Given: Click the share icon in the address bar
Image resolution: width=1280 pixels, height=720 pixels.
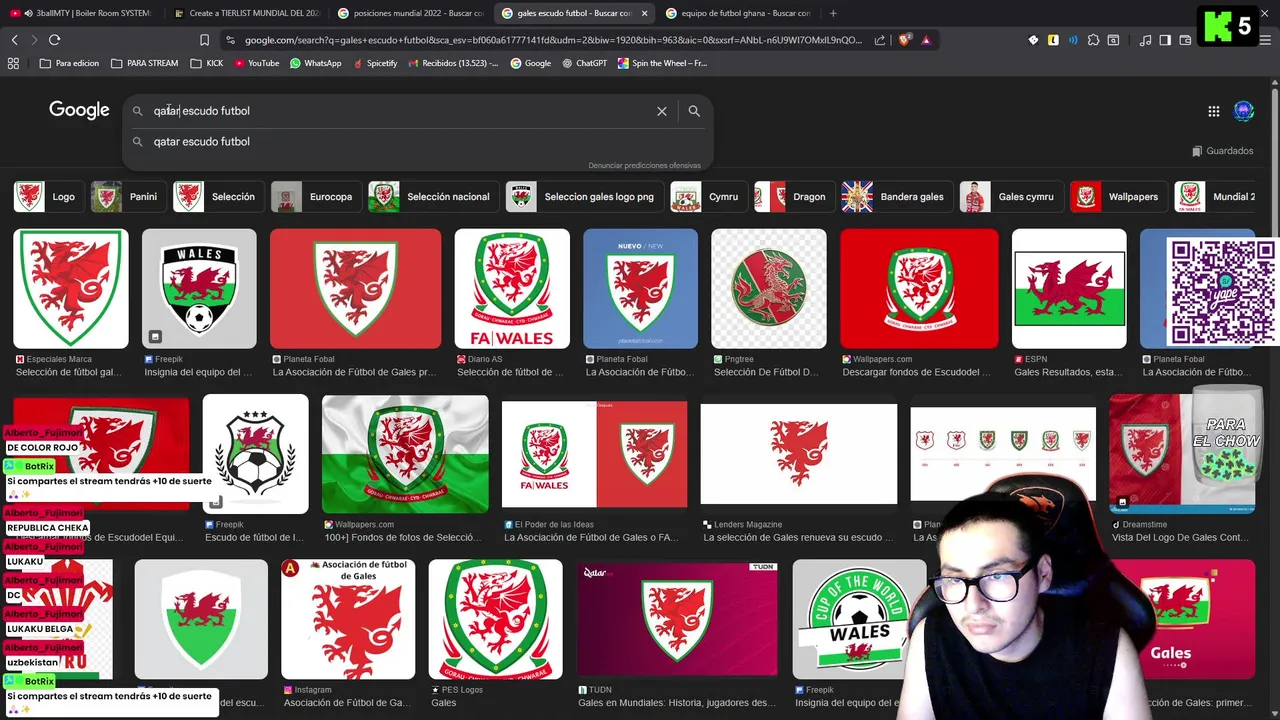Looking at the screenshot, I should coord(880,40).
